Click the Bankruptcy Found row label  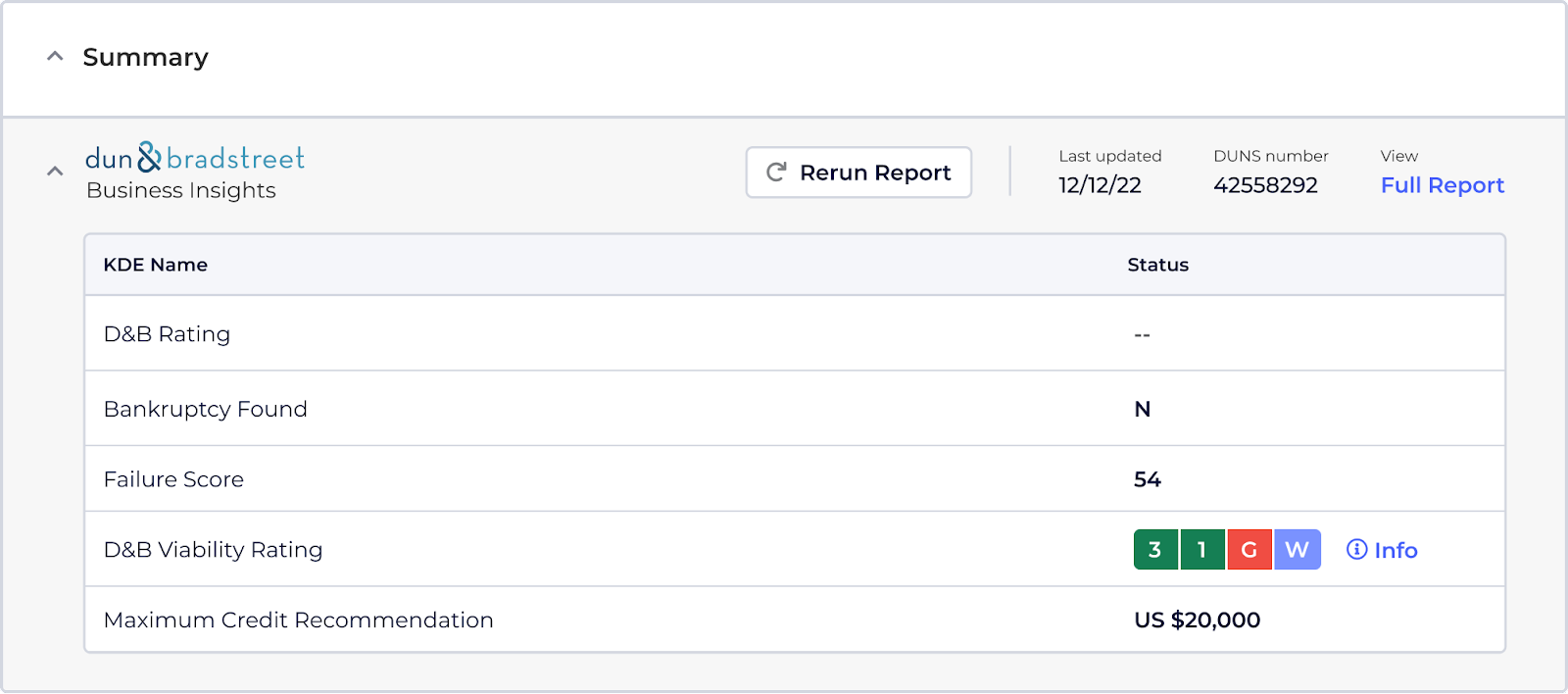[206, 409]
